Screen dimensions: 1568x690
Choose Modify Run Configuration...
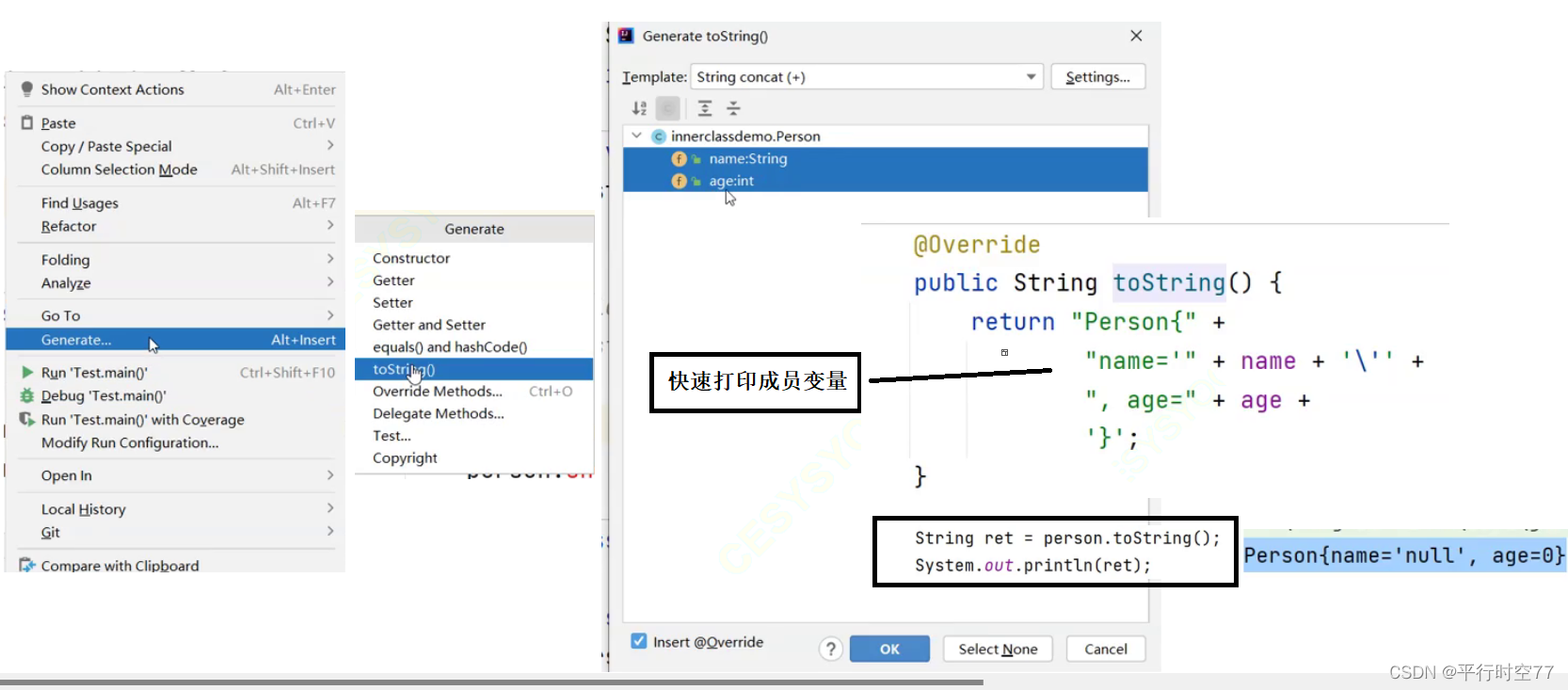pos(175,442)
